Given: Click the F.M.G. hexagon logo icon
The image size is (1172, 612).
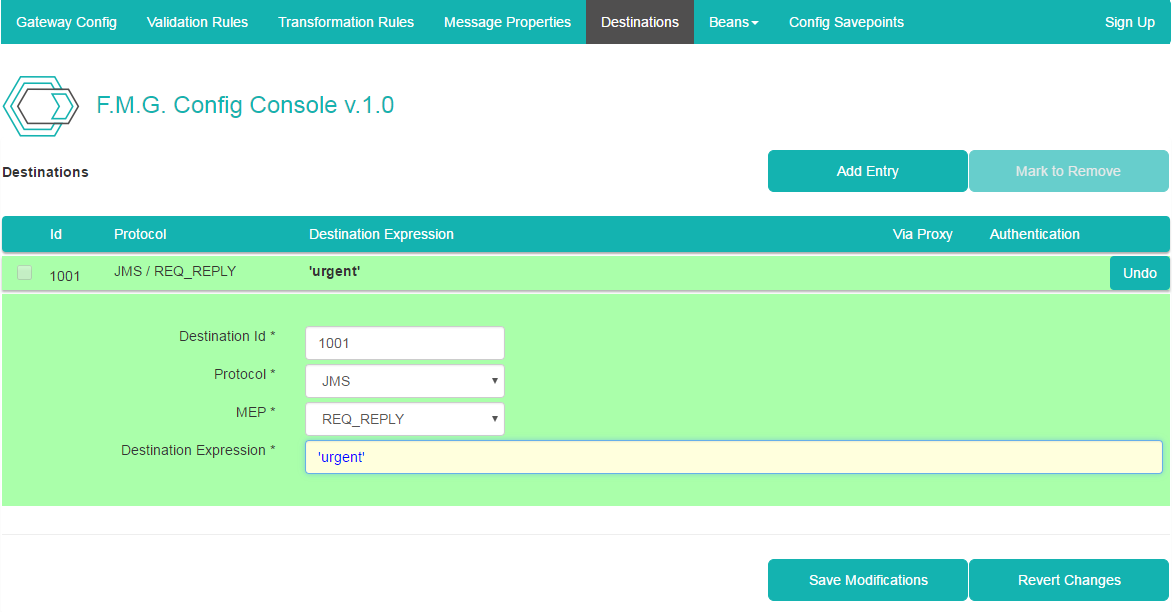Looking at the screenshot, I should click(x=41, y=105).
